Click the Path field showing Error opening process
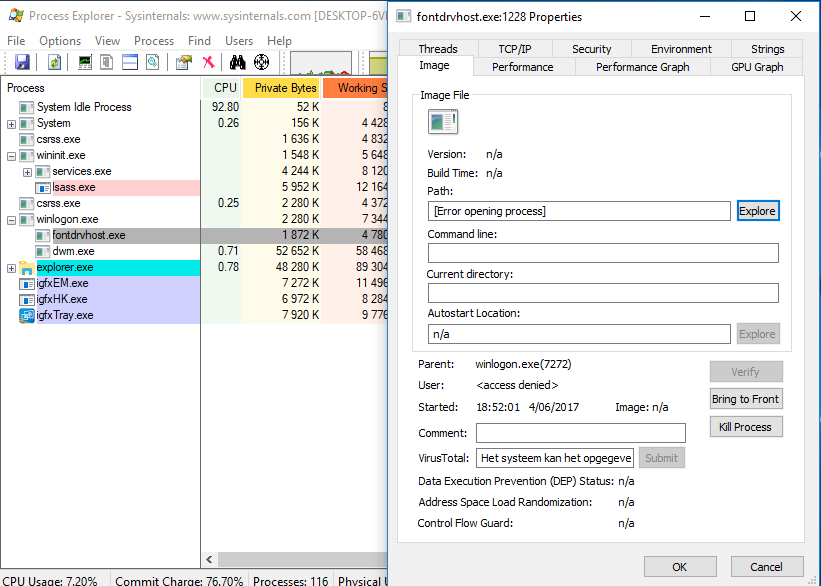This screenshot has height=586, width=821. coord(579,211)
